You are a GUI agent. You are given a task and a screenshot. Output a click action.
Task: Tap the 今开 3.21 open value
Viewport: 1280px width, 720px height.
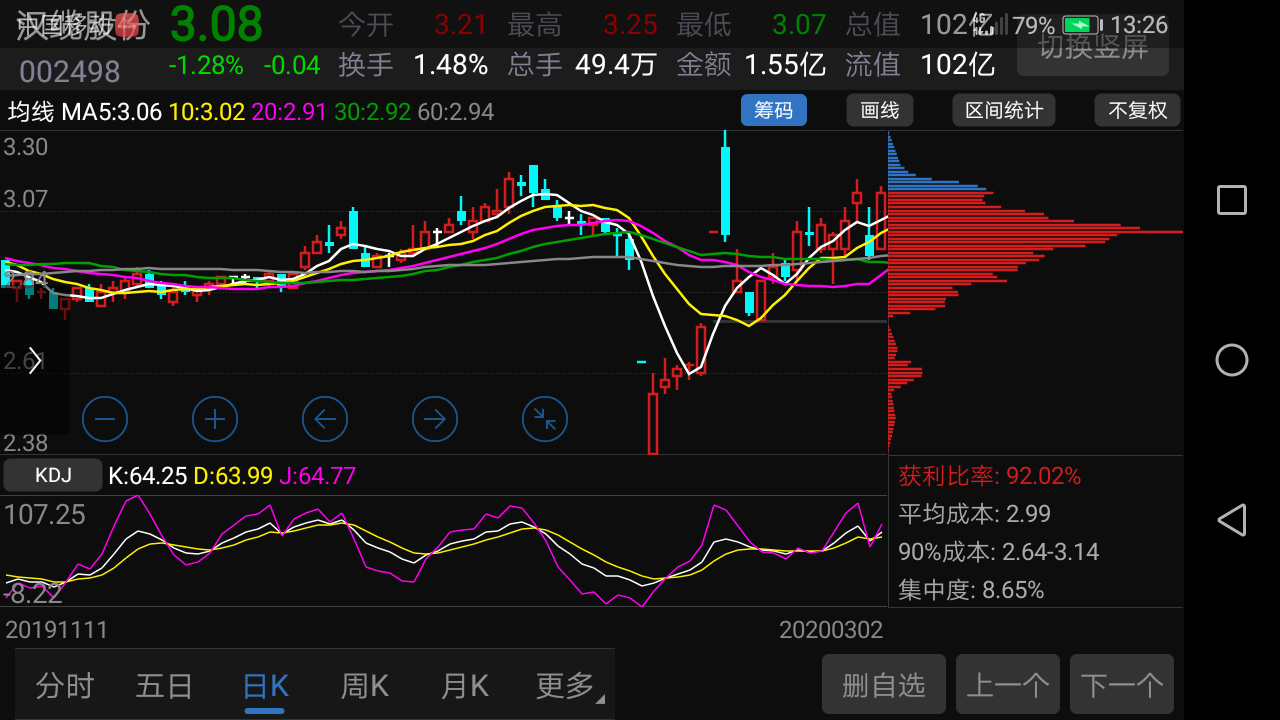[x=413, y=25]
